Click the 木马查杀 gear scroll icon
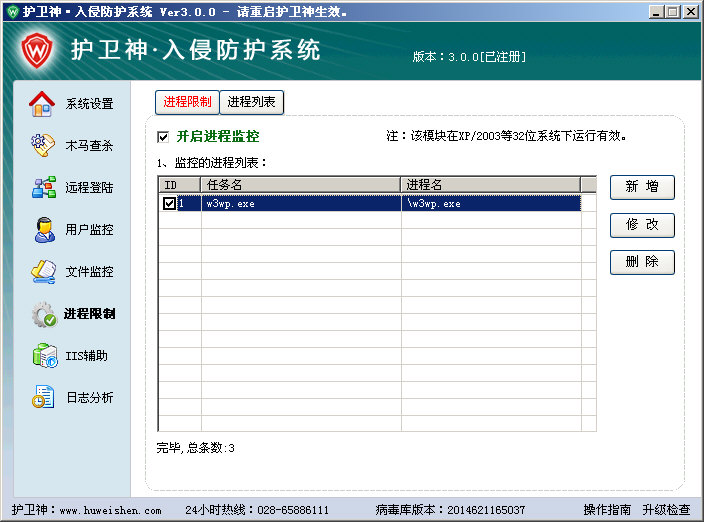Viewport: 704px width, 522px height. (43, 145)
